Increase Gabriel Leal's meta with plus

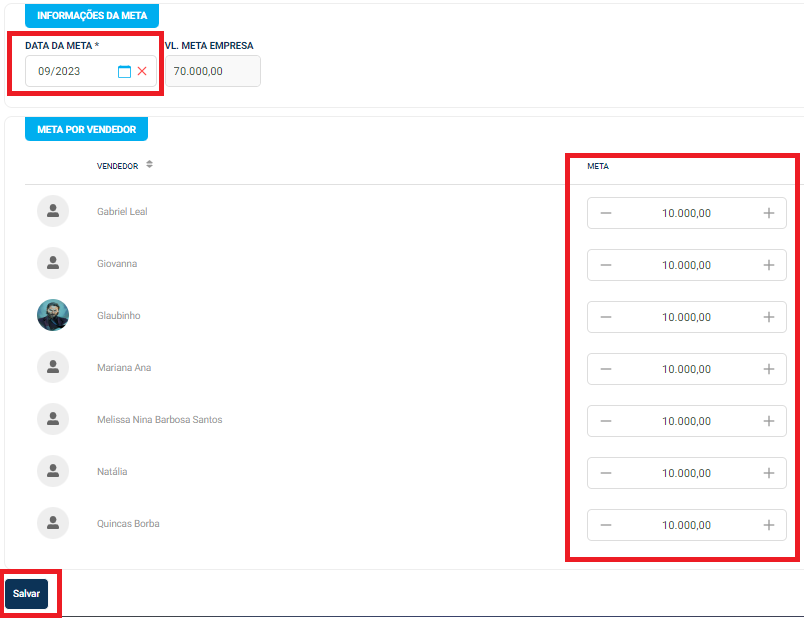768,213
